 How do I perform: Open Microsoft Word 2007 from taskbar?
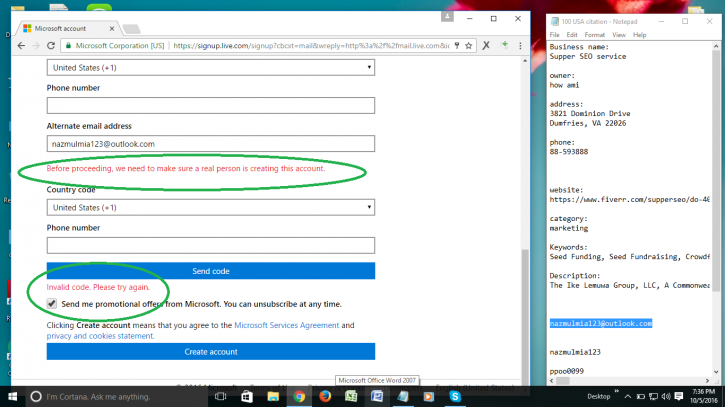pos(377,397)
